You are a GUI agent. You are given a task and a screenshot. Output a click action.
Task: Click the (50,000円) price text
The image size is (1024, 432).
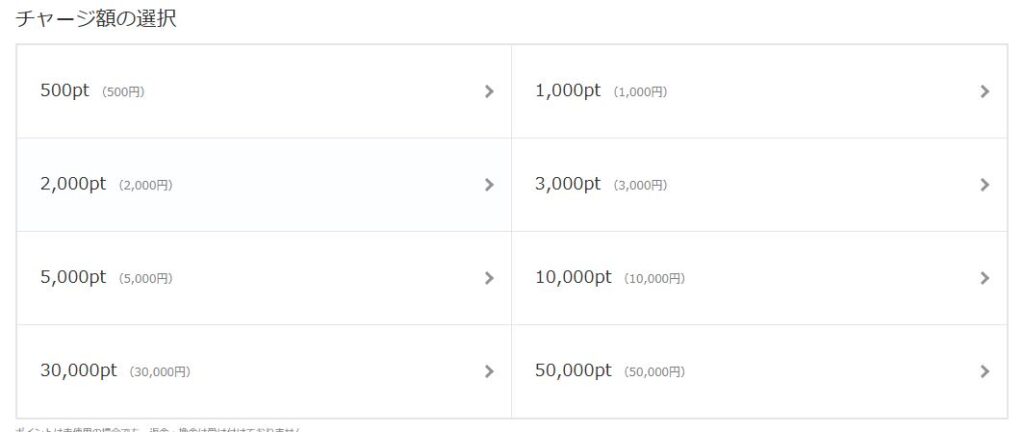click(x=654, y=372)
